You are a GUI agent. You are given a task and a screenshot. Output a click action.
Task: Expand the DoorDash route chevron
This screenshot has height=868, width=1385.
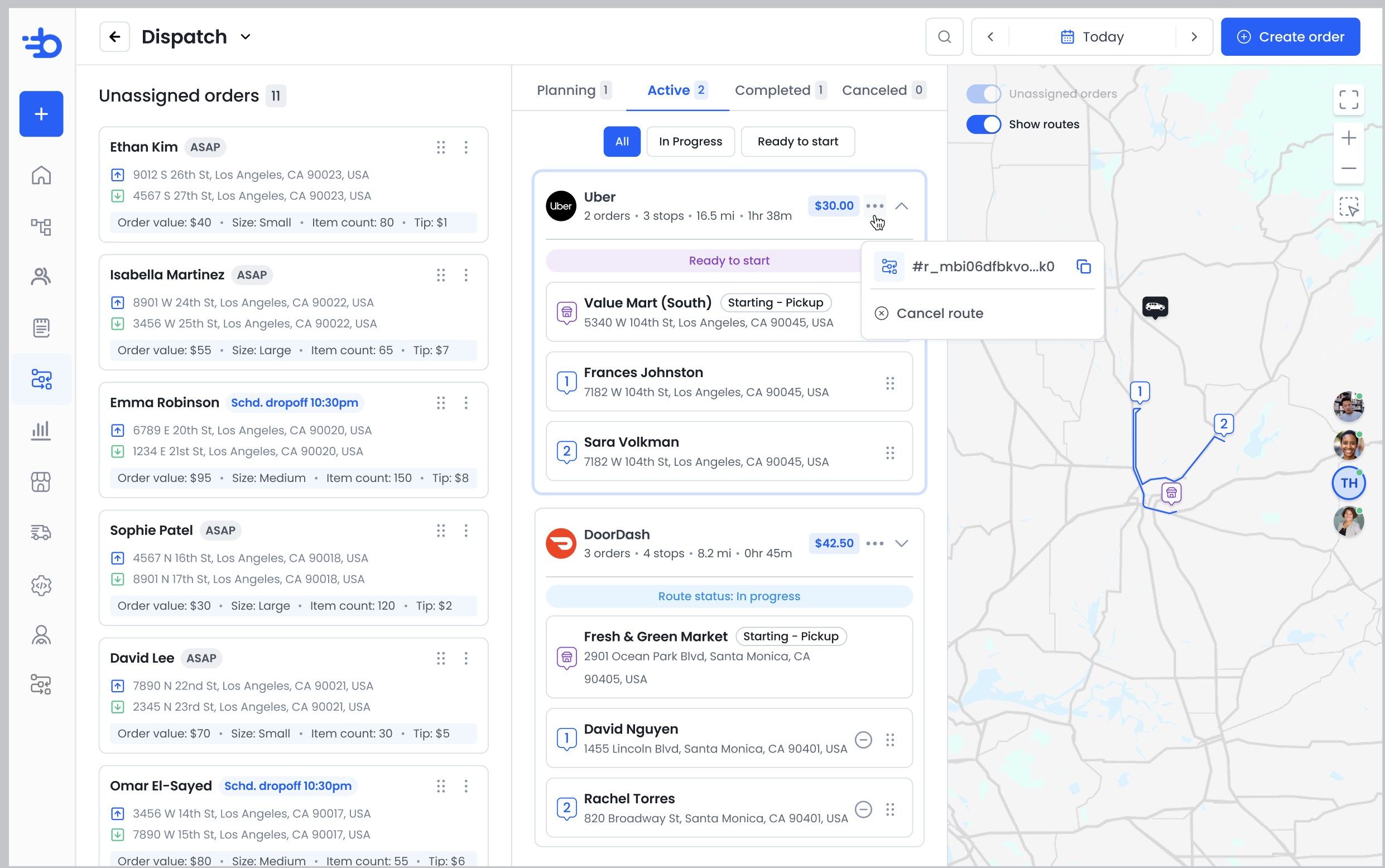pos(902,543)
